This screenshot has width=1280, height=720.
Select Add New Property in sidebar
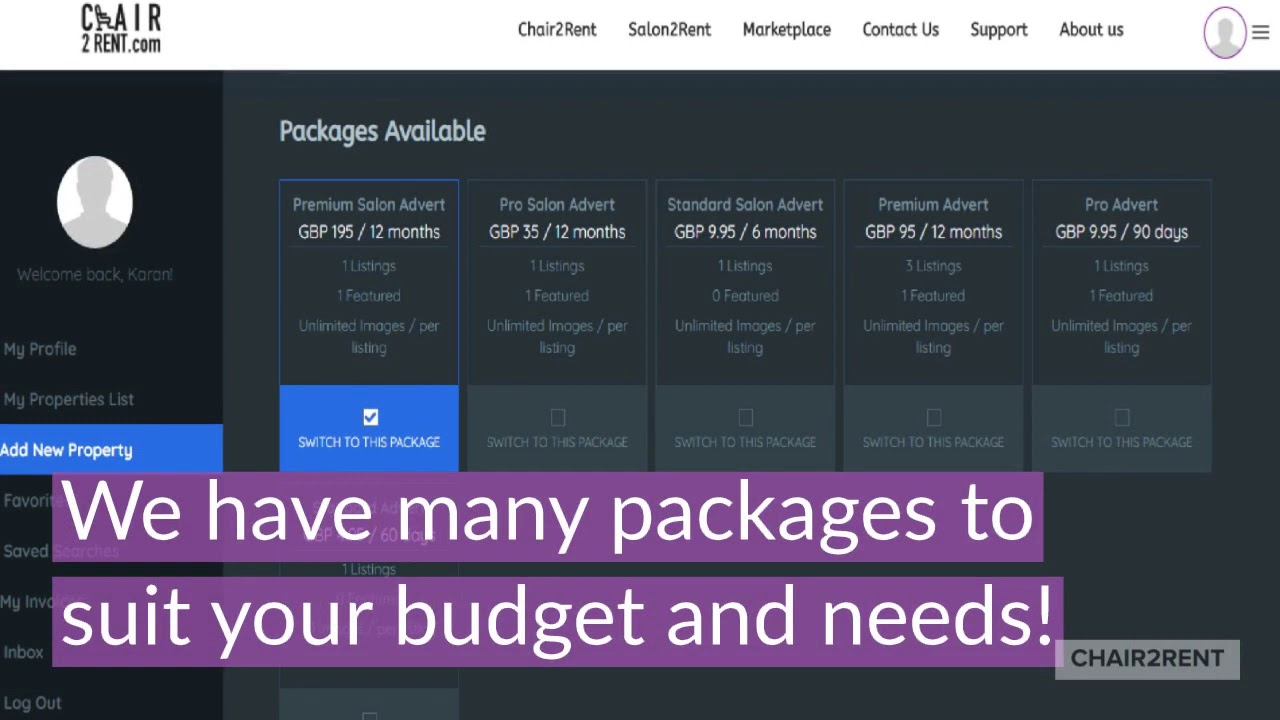tap(111, 449)
